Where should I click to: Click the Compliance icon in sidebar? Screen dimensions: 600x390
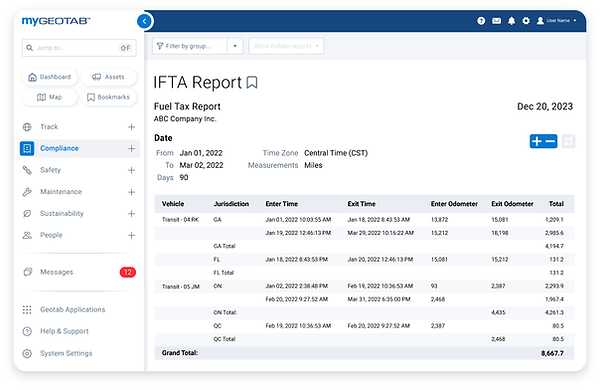(27, 148)
